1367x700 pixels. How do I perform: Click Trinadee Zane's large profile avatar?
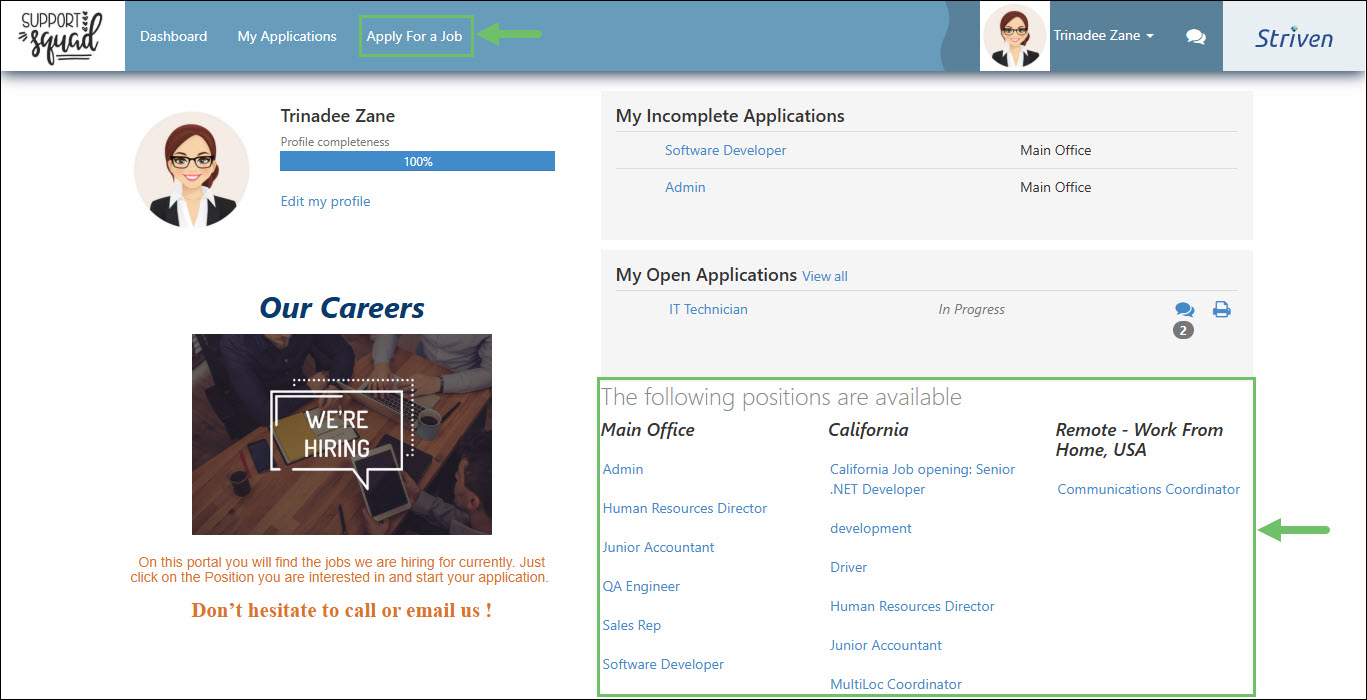coord(190,168)
